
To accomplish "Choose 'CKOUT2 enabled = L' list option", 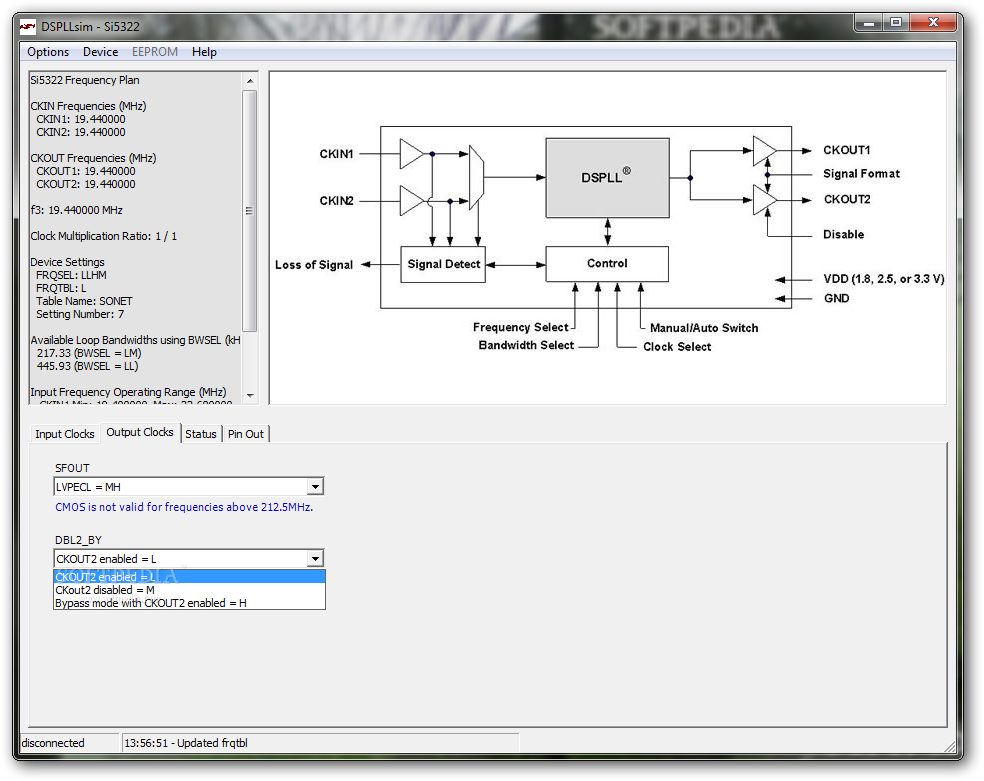I will point(190,577).
